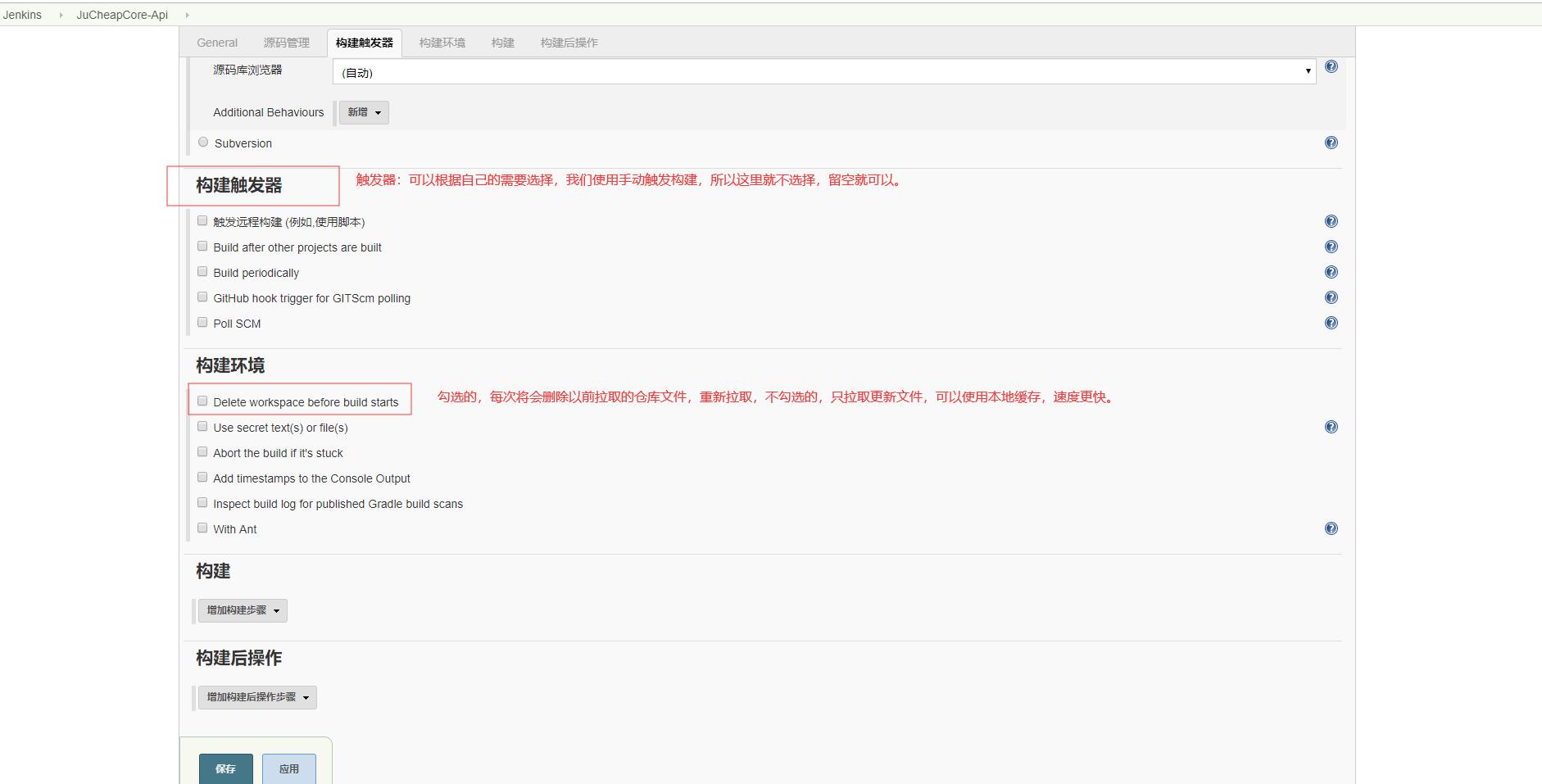Image resolution: width=1542 pixels, height=784 pixels.
Task: Open help for Build after other projects
Action: [1331, 247]
